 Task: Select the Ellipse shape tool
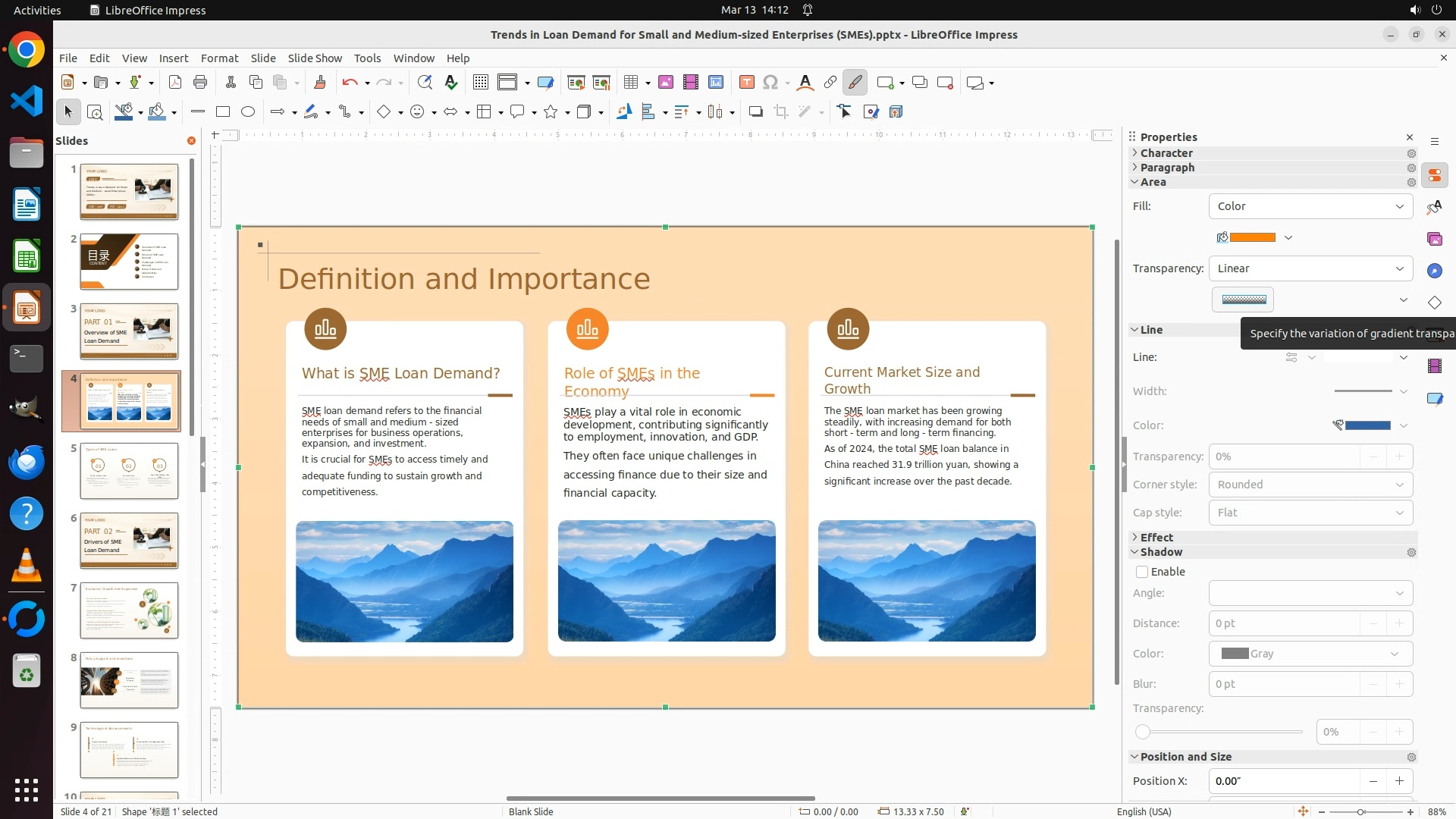coord(248,112)
